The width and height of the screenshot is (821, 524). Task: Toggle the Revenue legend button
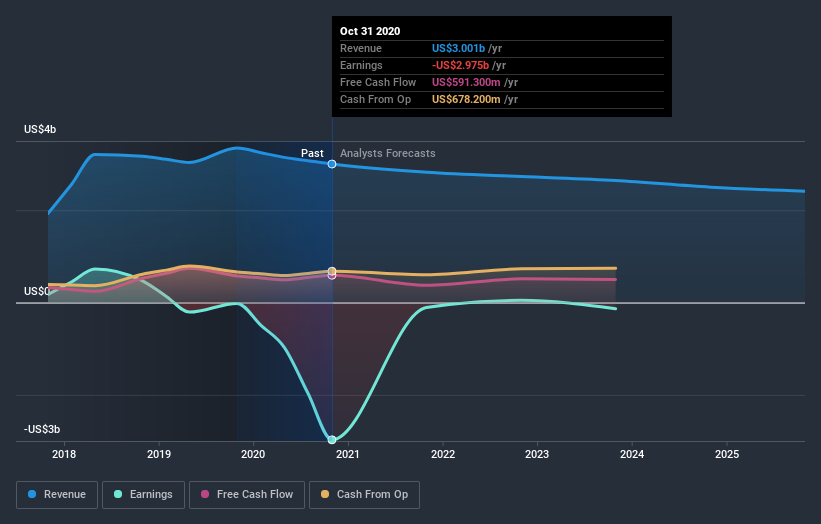(57, 495)
